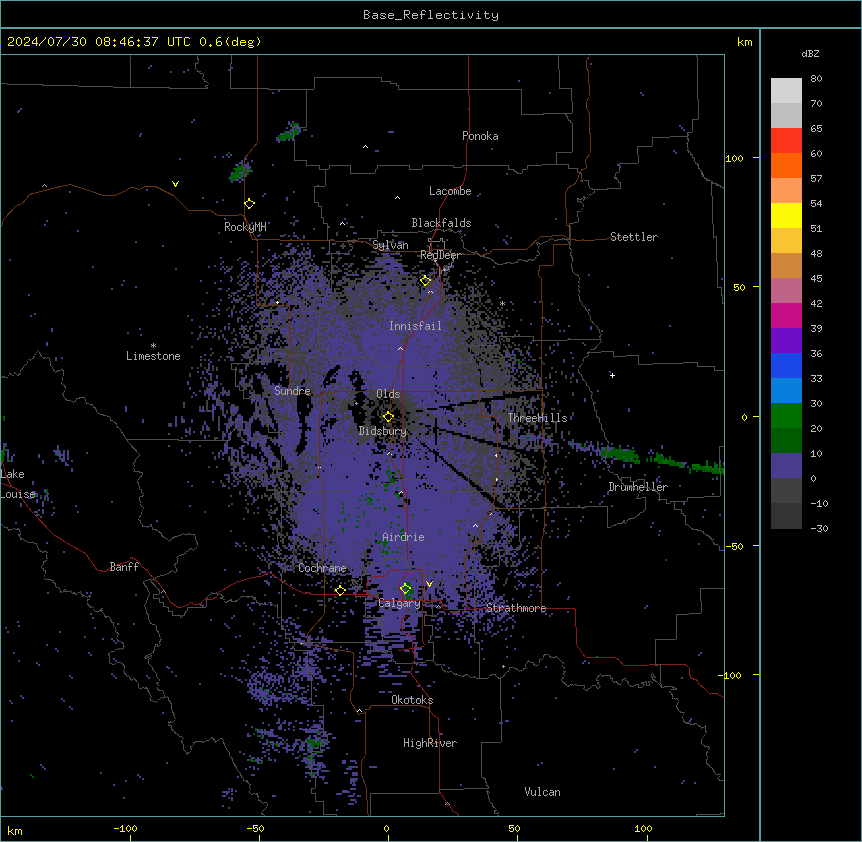
Task: Click the 45 value on dBZ scale
Action: 816,279
